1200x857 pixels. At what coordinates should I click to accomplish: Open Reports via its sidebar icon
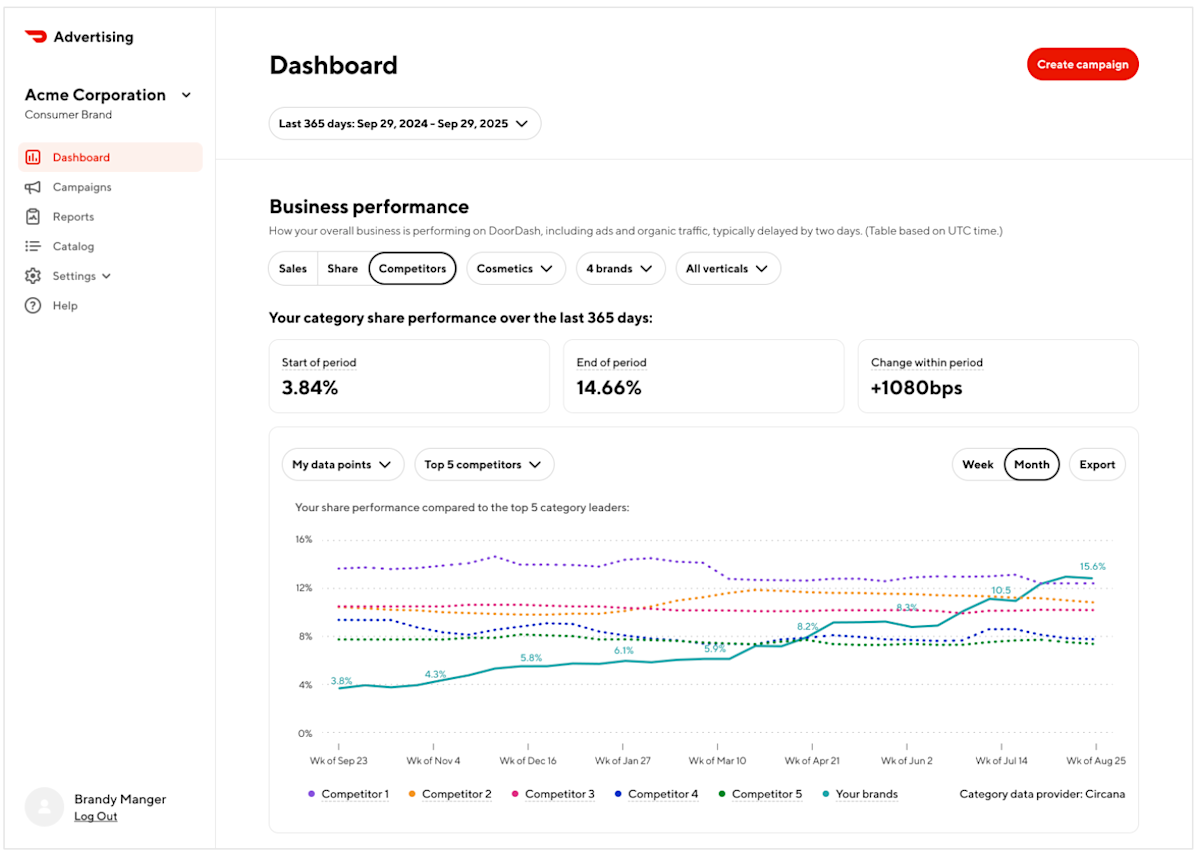[x=34, y=216]
